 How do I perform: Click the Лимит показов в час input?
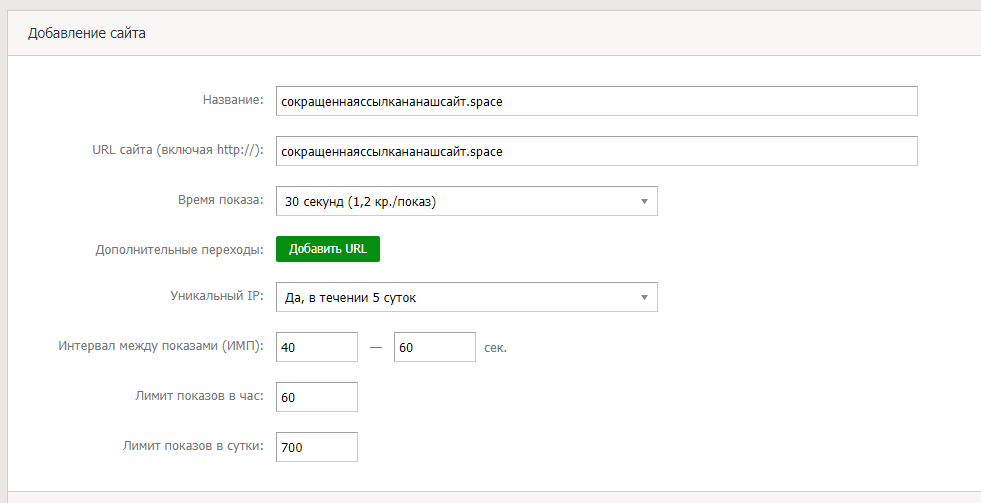pos(316,397)
